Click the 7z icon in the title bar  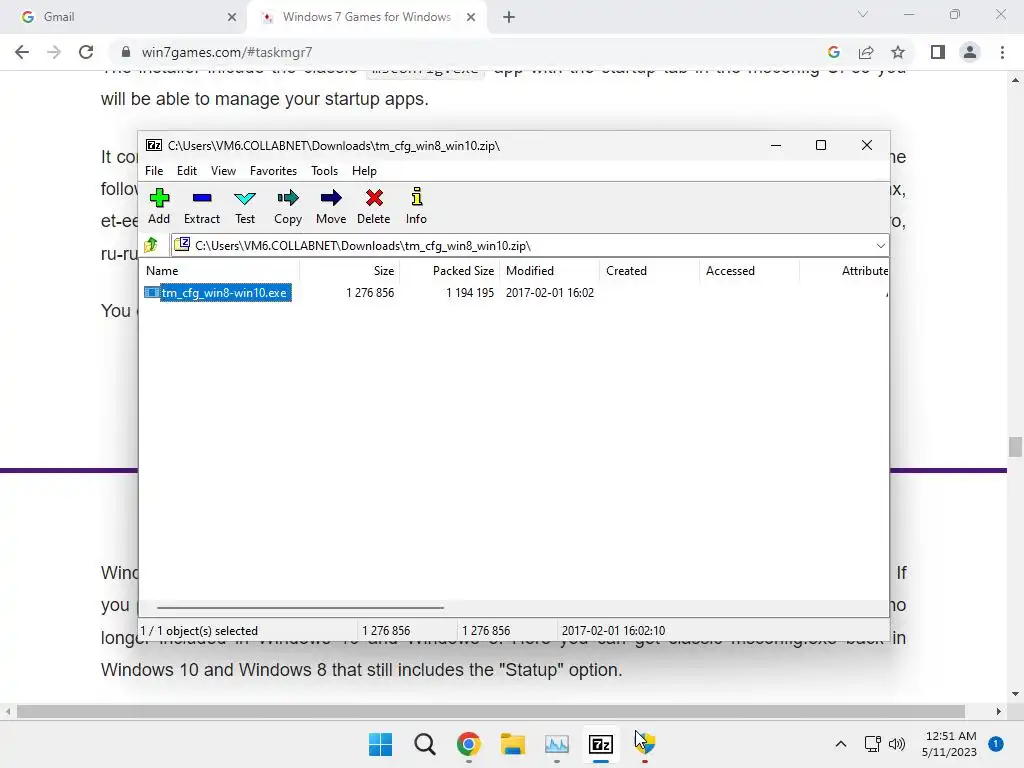pos(153,146)
